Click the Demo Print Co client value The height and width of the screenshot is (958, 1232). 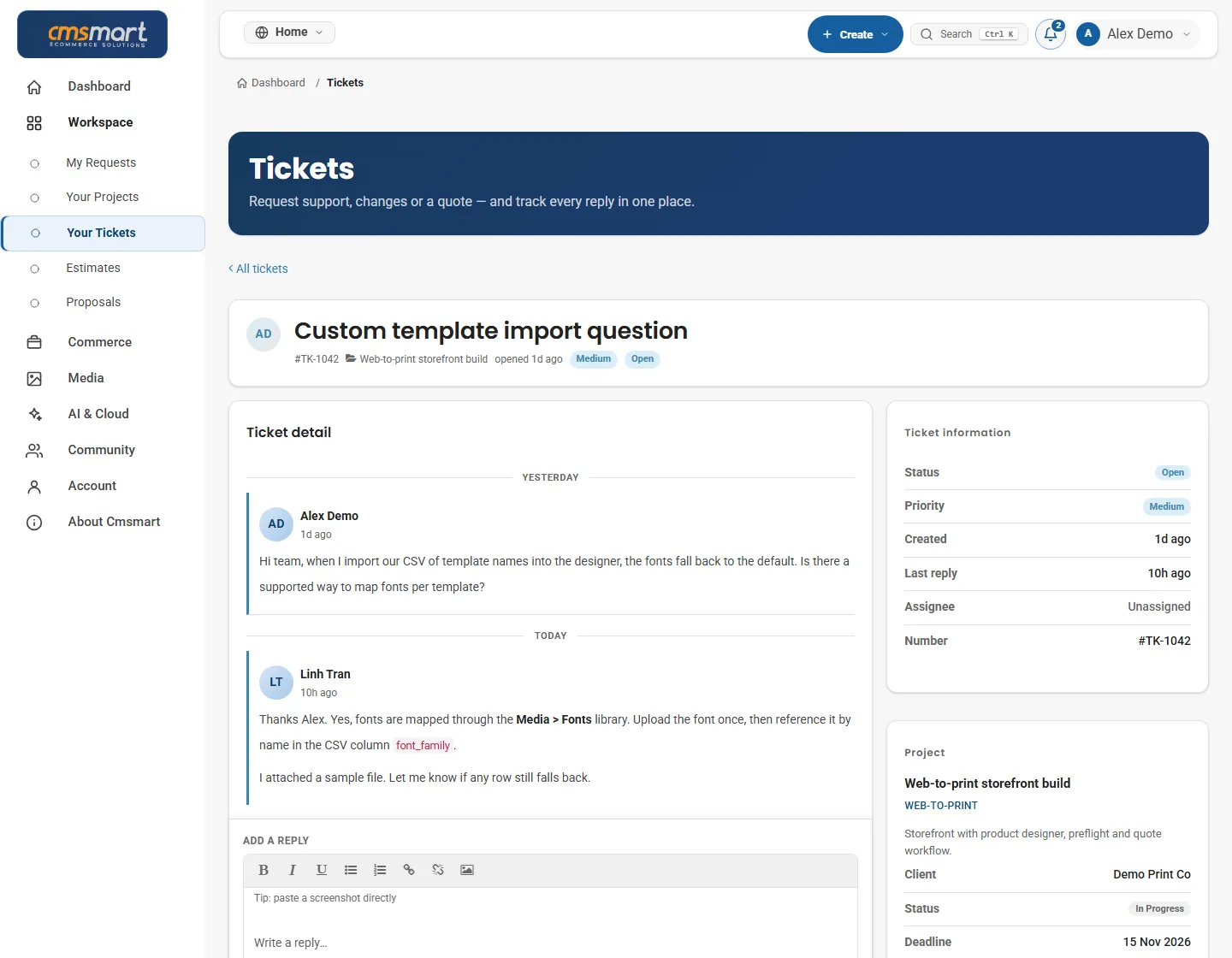(x=1152, y=874)
